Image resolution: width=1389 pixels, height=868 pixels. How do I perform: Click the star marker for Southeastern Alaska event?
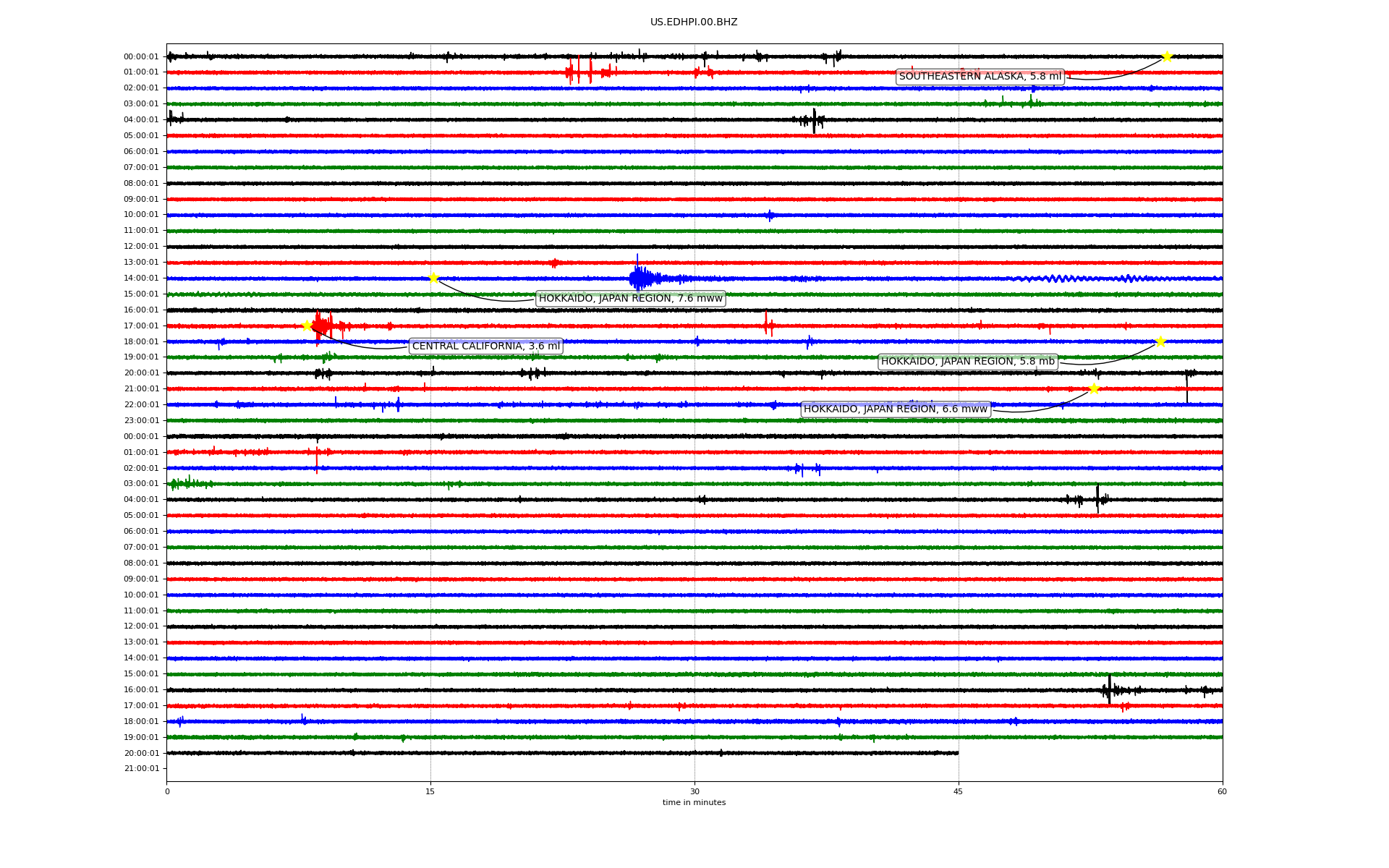click(1166, 56)
